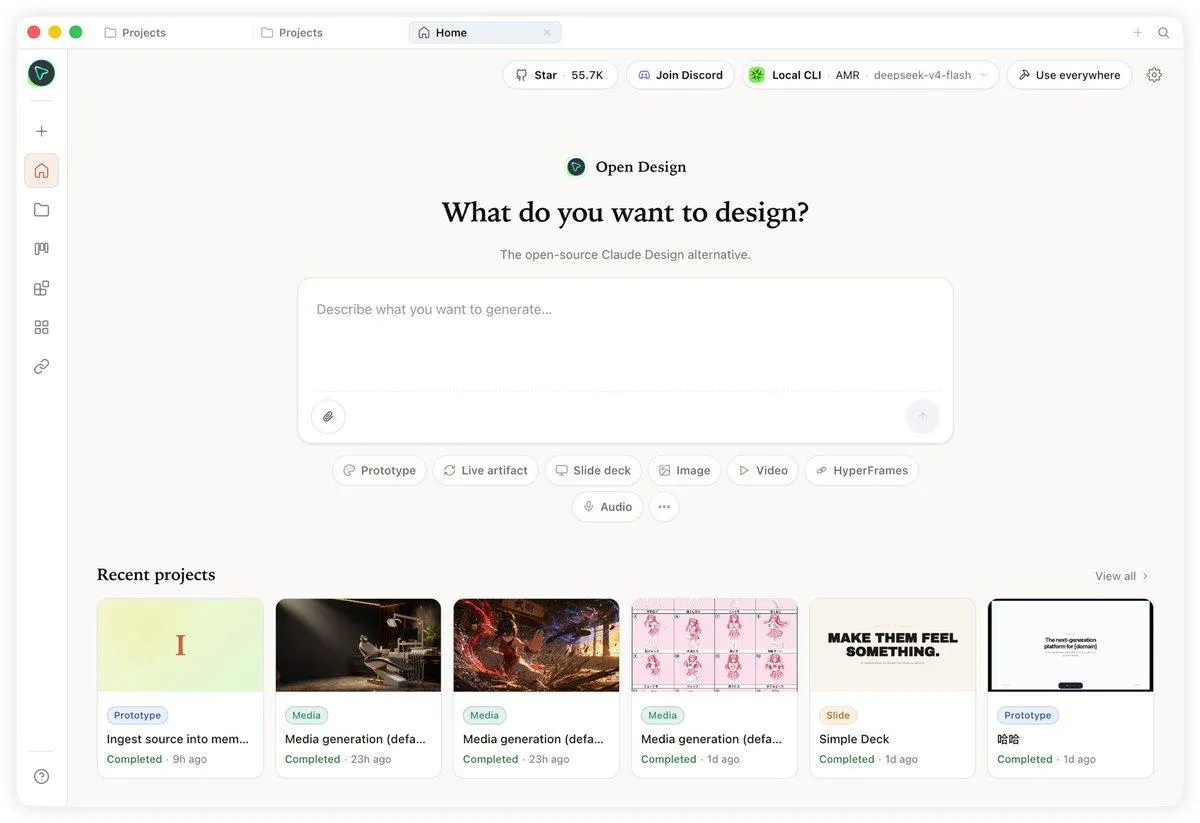Select the Live artifact chip

pyautogui.click(x=485, y=470)
